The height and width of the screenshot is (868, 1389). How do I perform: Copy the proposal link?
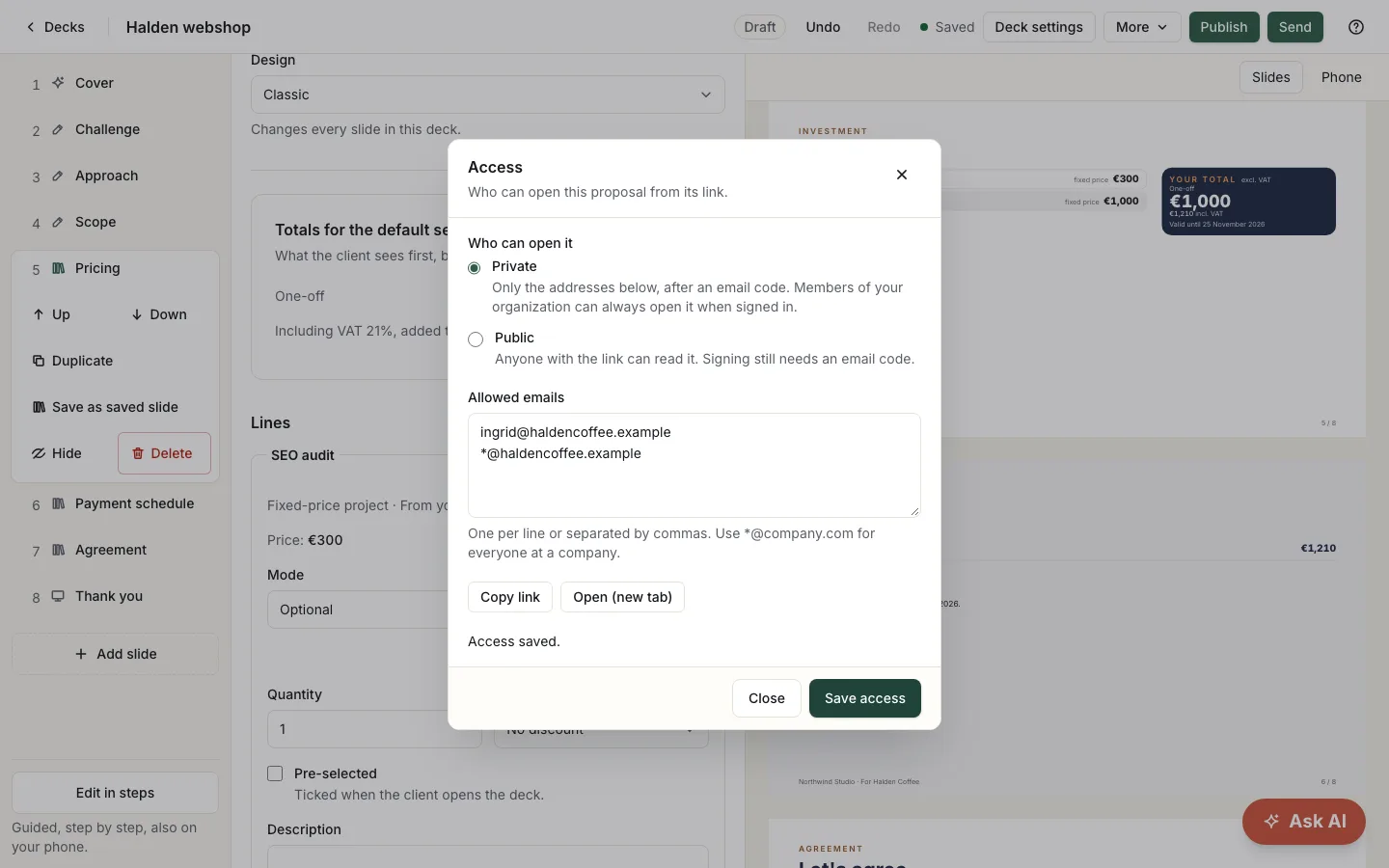coord(510,597)
